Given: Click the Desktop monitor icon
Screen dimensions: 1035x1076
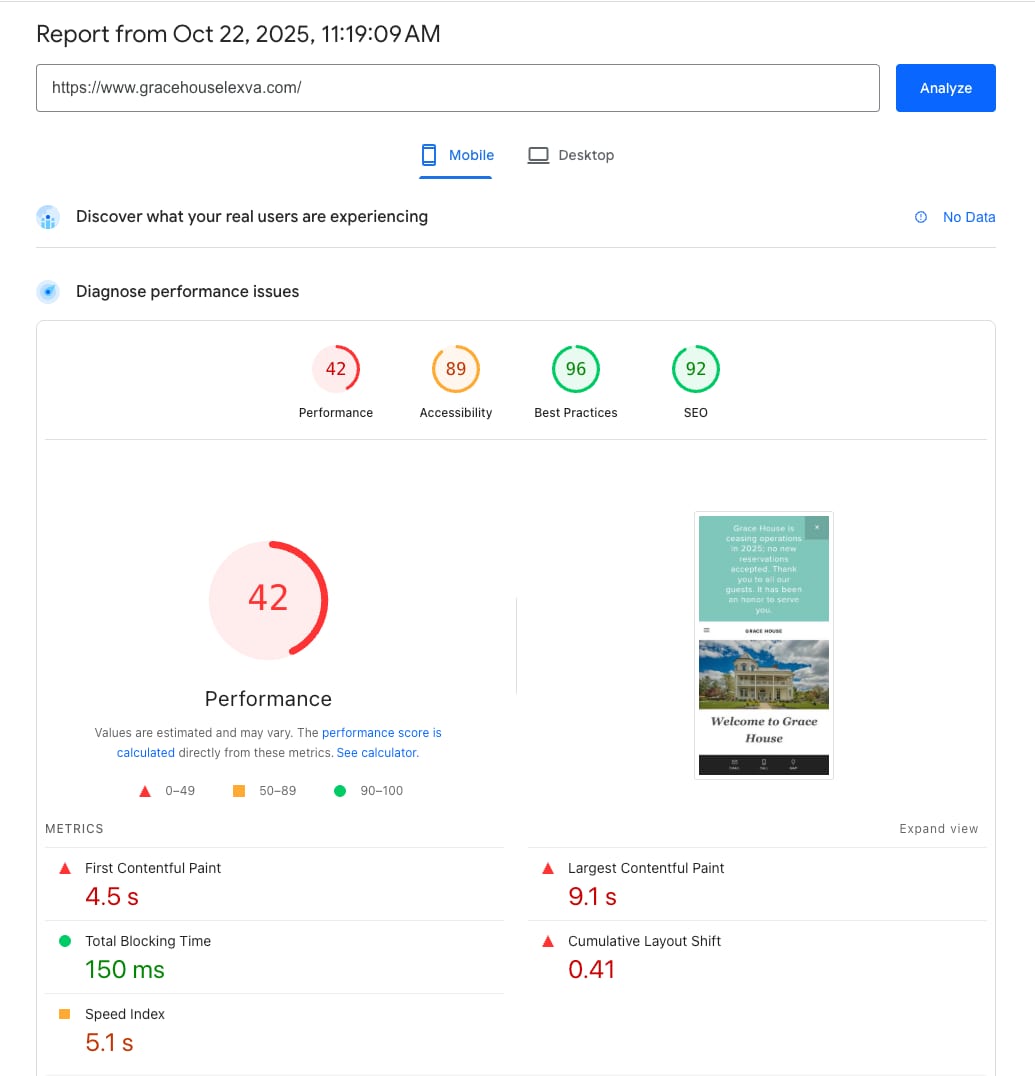Looking at the screenshot, I should click(x=539, y=155).
